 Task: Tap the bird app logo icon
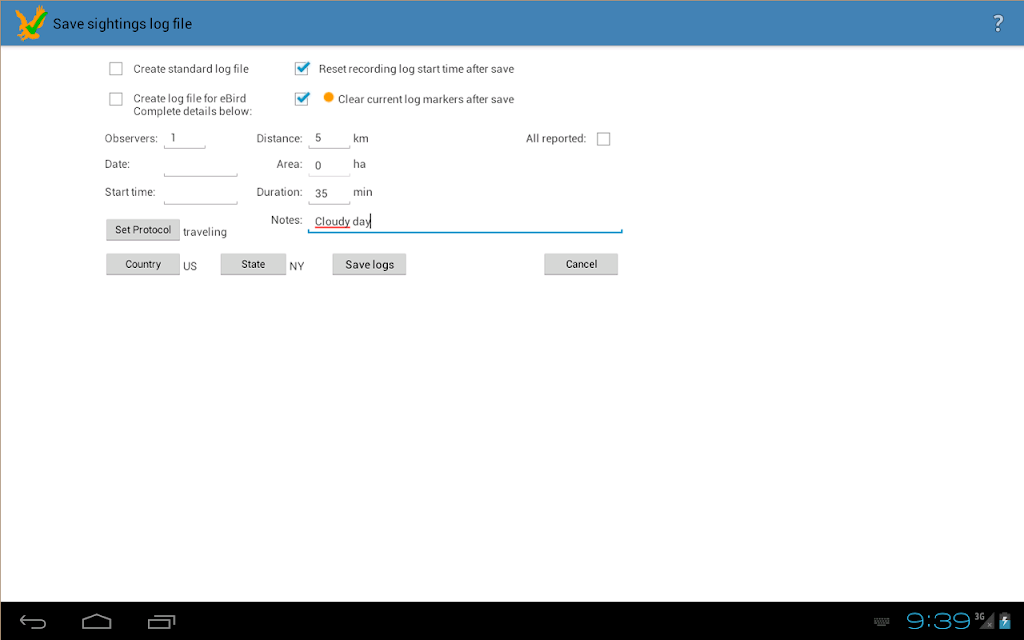[x=31, y=24]
